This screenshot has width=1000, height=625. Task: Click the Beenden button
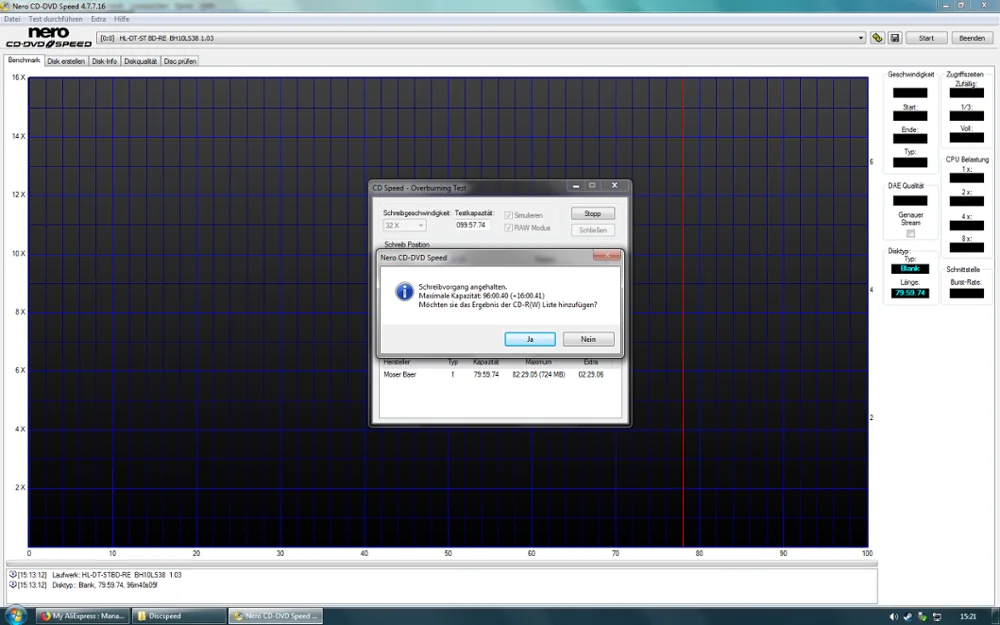[972, 38]
